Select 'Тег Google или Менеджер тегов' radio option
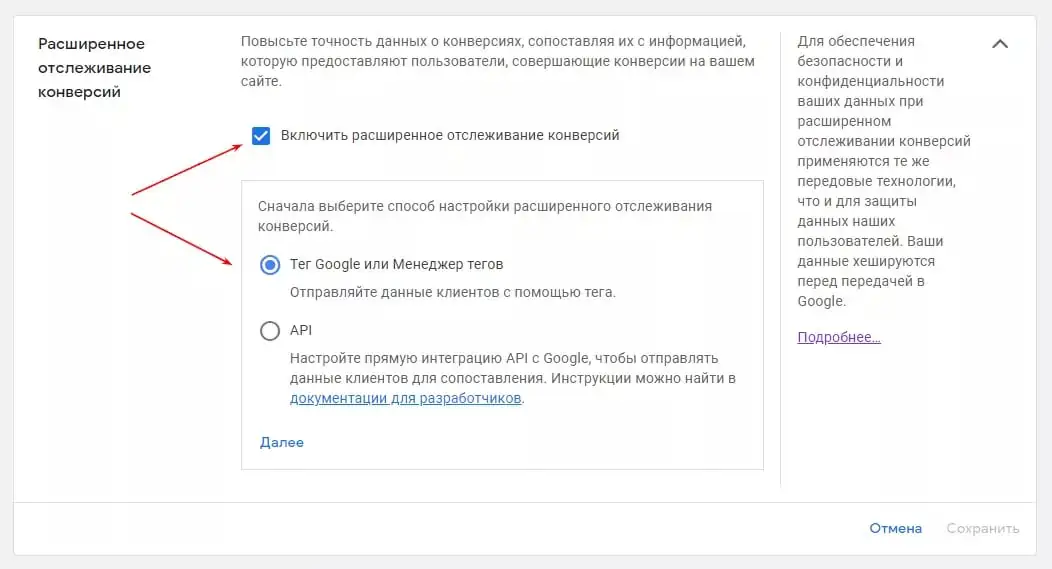The image size is (1052, 569). click(270, 265)
